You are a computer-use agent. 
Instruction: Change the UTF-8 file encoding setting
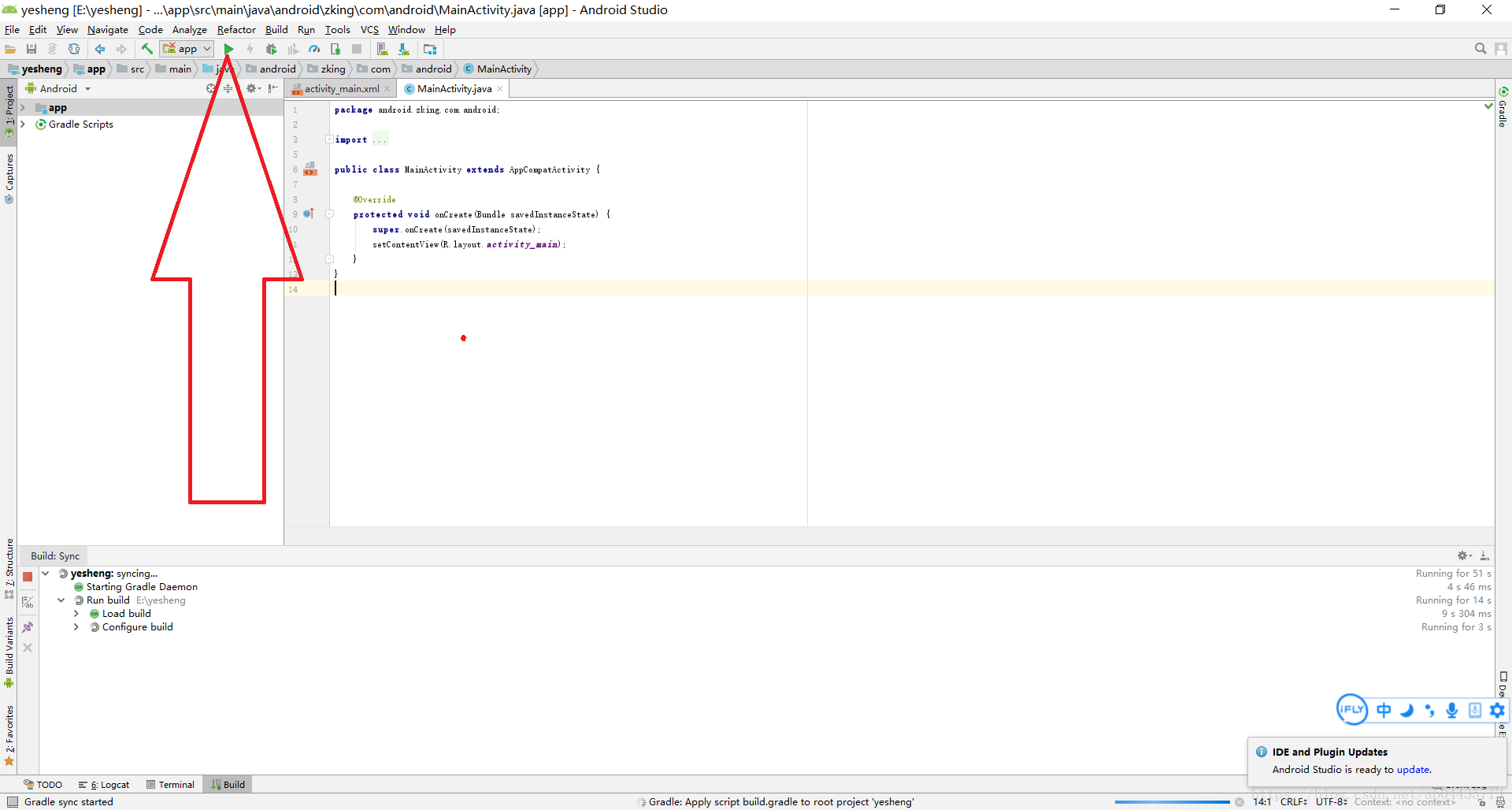(1332, 802)
